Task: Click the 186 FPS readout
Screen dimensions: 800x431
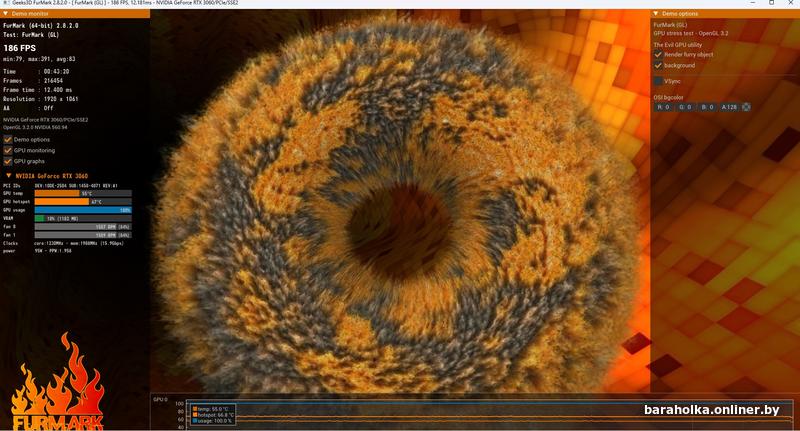Action: [x=20, y=48]
